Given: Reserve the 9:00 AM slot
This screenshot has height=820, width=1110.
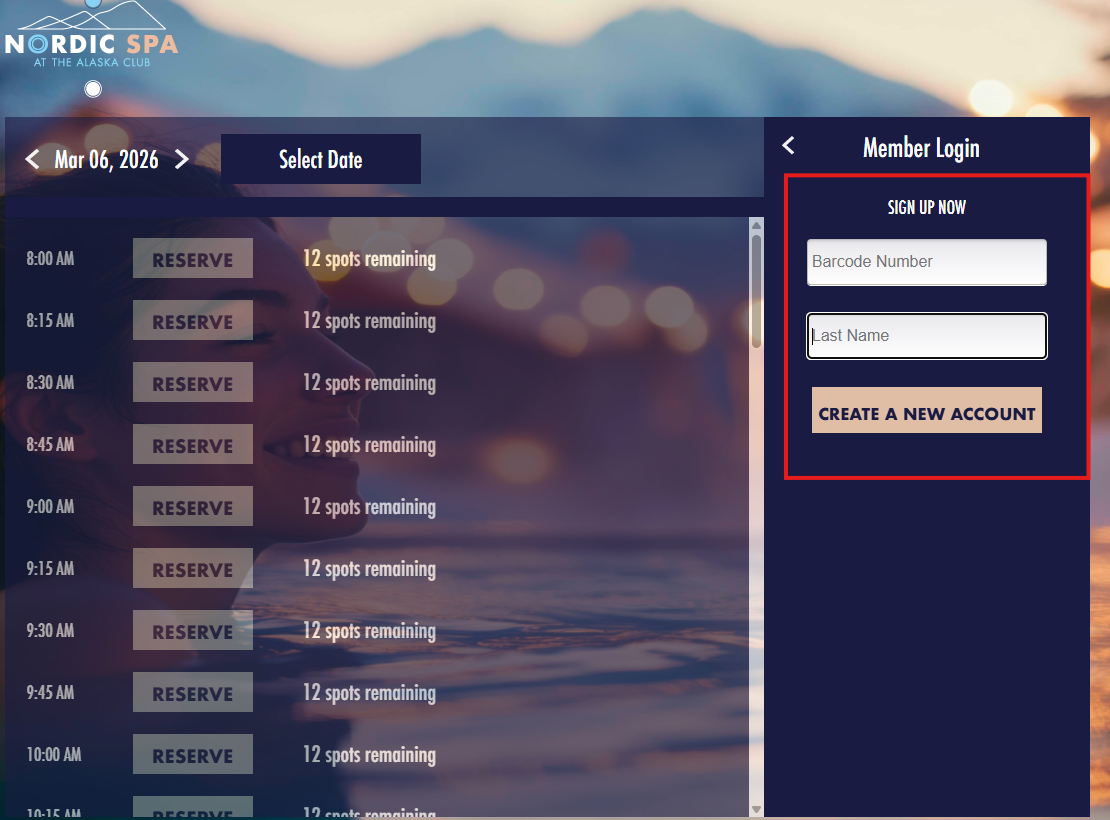Looking at the screenshot, I should (192, 507).
